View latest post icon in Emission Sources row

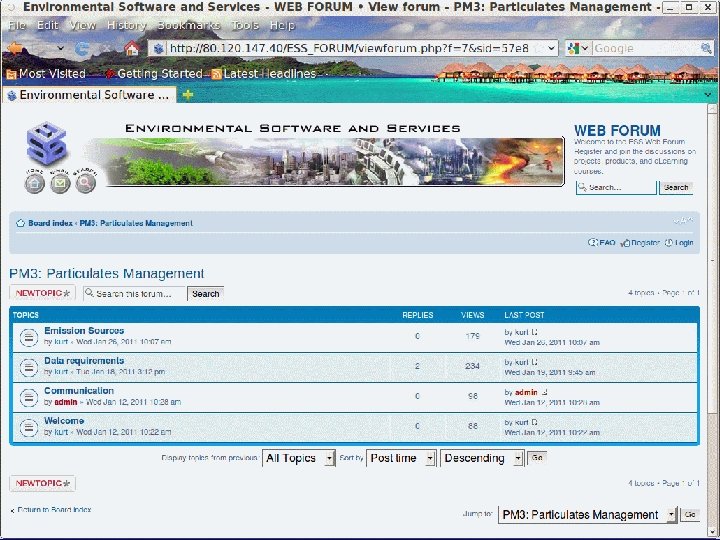pos(534,332)
